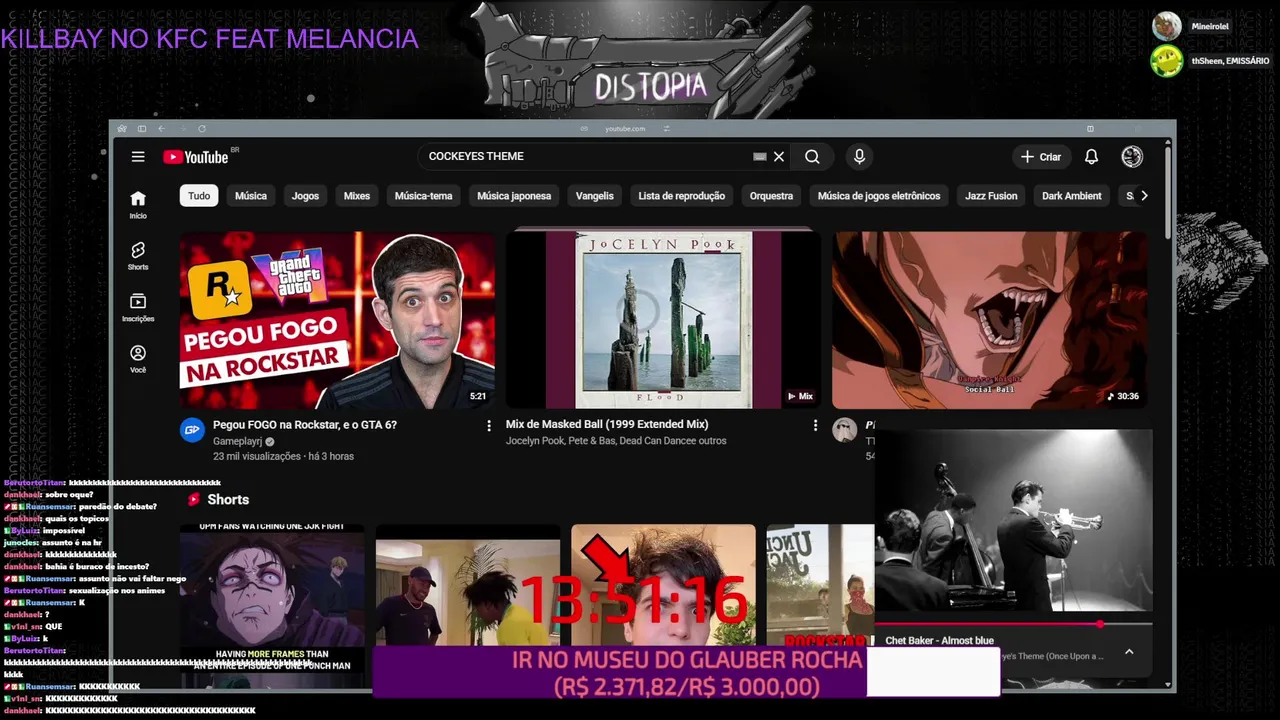Select the Mixes filter chip
1280x720 pixels.
click(357, 196)
